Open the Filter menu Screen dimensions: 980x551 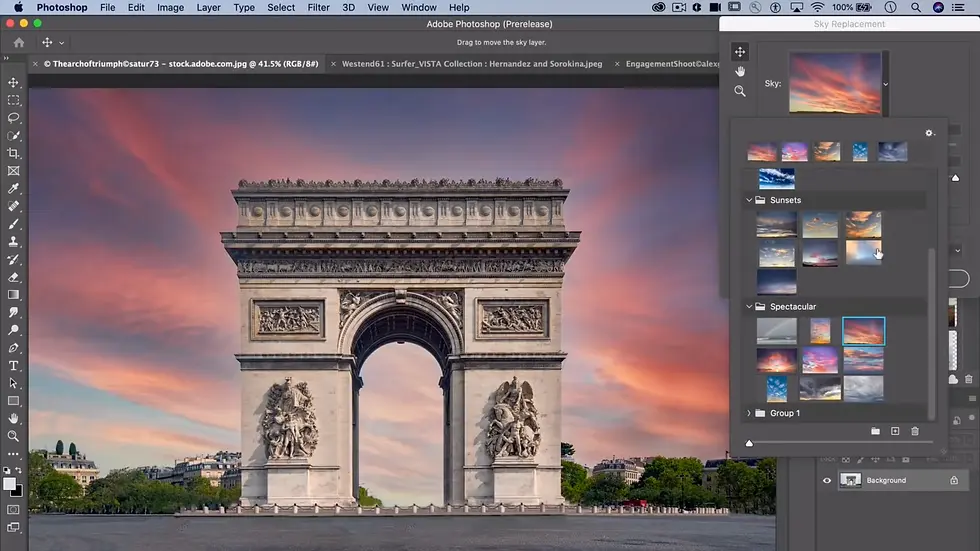coord(318,7)
